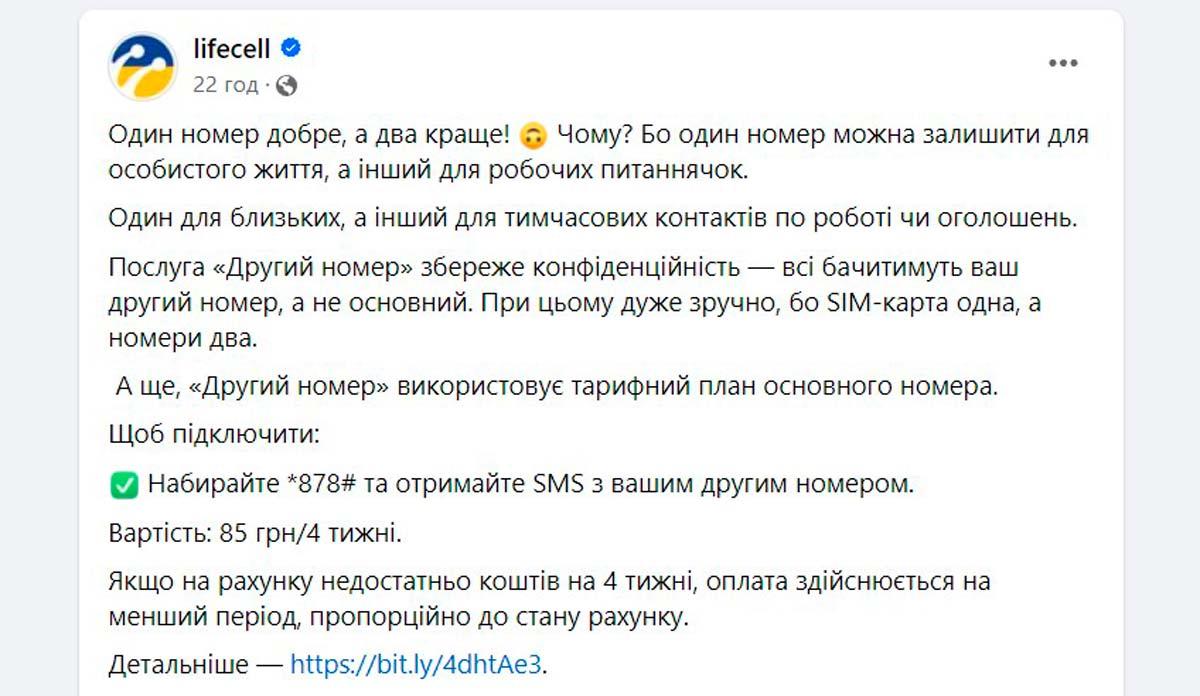
Task: Click the paragraph starting "Послуга «Другий номер»"
Action: (x=574, y=303)
